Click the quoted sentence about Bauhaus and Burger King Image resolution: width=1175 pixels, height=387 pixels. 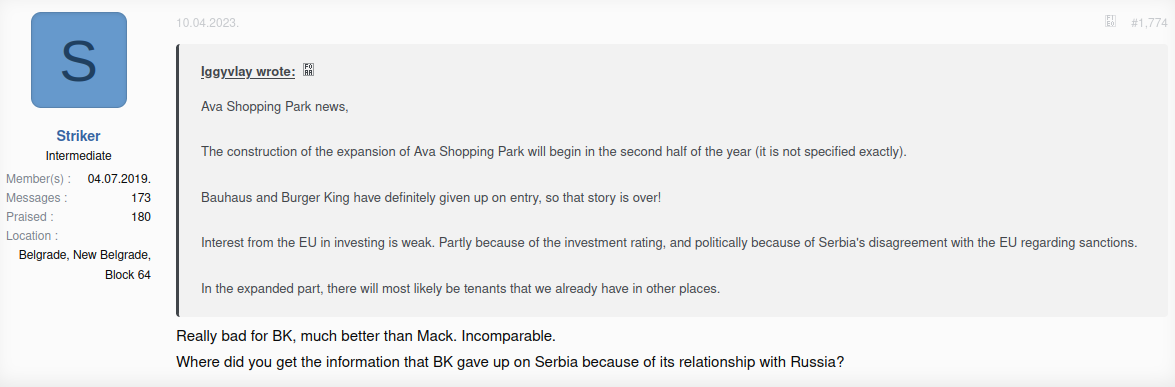[x=431, y=198]
